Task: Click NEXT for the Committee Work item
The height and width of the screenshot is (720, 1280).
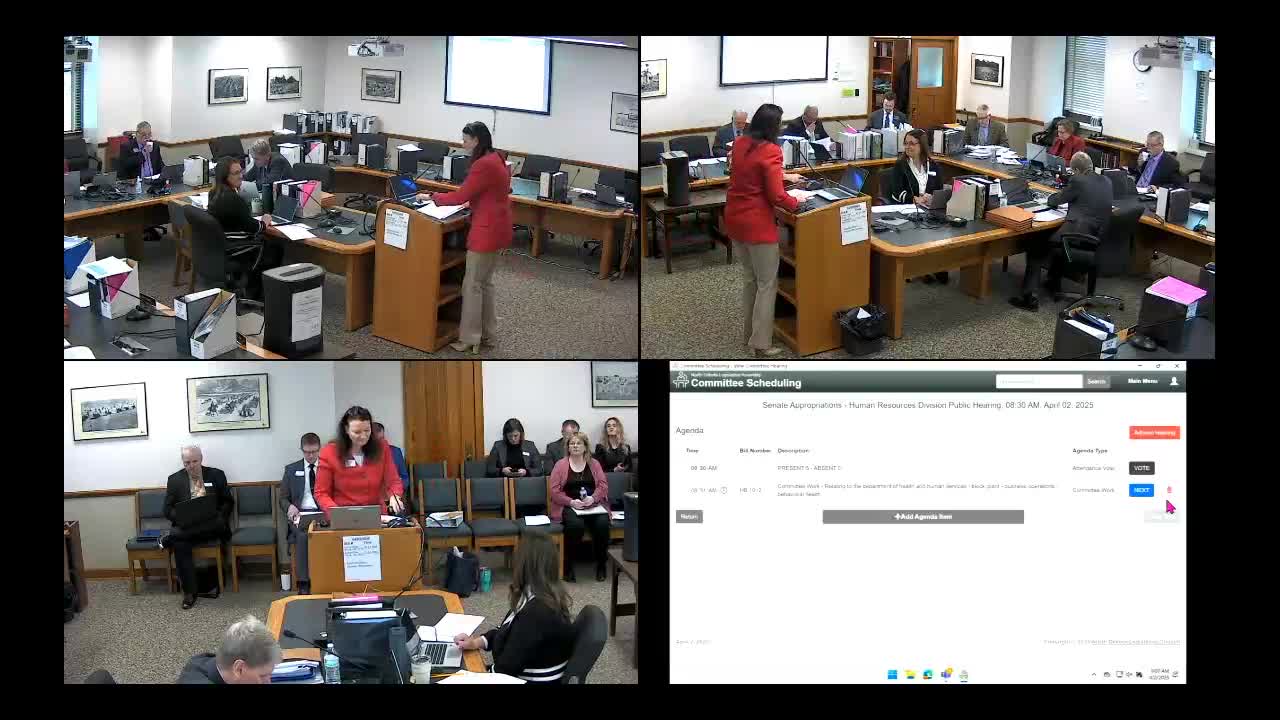Action: tap(1141, 490)
